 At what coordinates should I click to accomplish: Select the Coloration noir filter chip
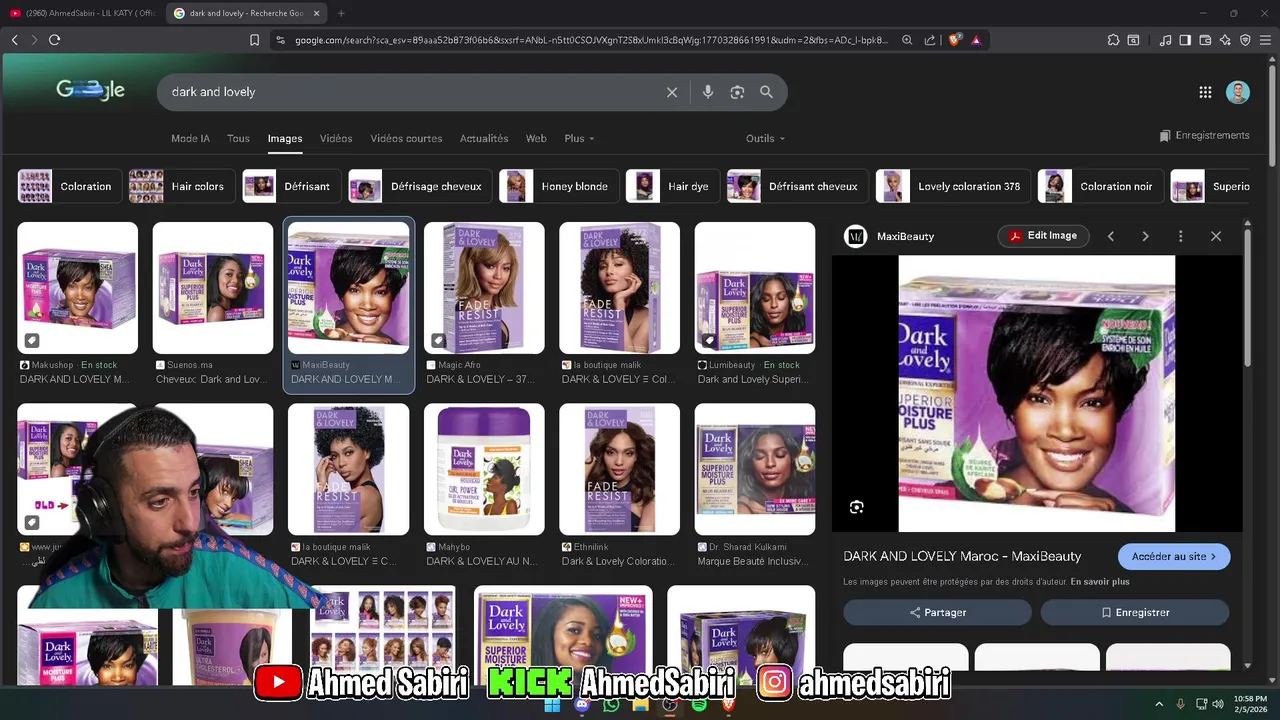[1100, 187]
